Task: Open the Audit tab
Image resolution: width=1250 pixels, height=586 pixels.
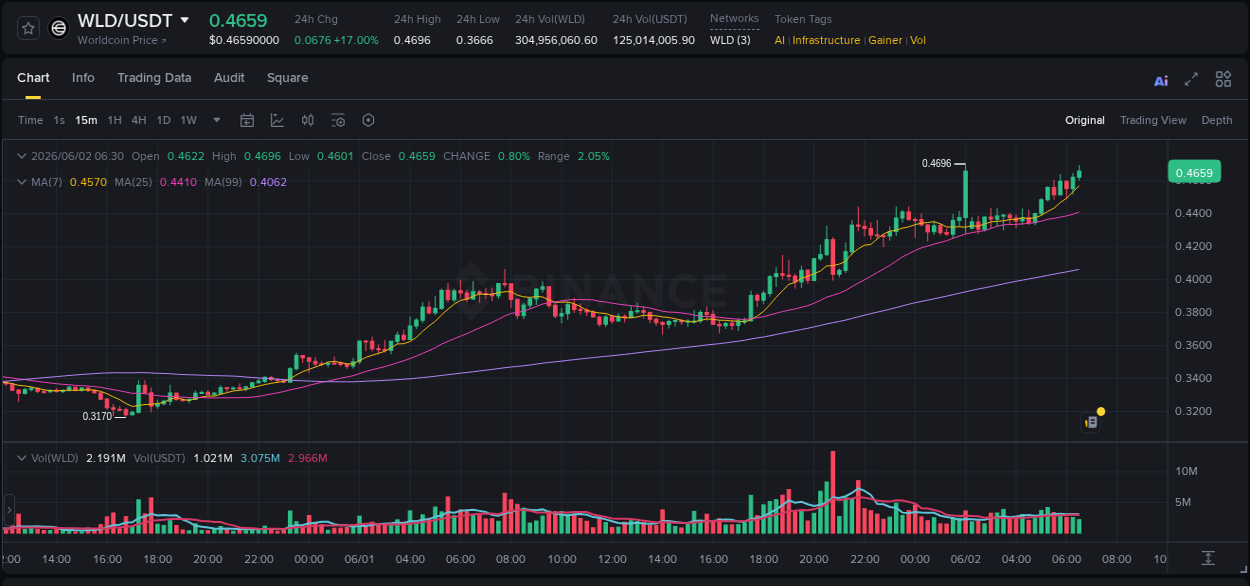Action: pyautogui.click(x=229, y=78)
